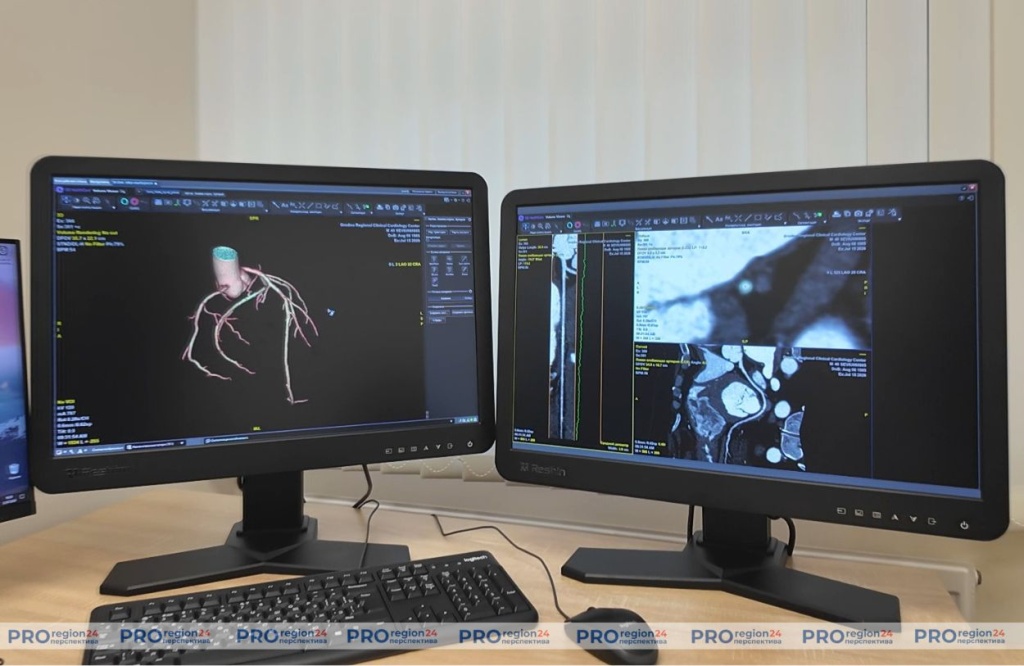1024x666 pixels.
Task: Click pink circle icon on right monitor toolbar
Action: click(578, 225)
